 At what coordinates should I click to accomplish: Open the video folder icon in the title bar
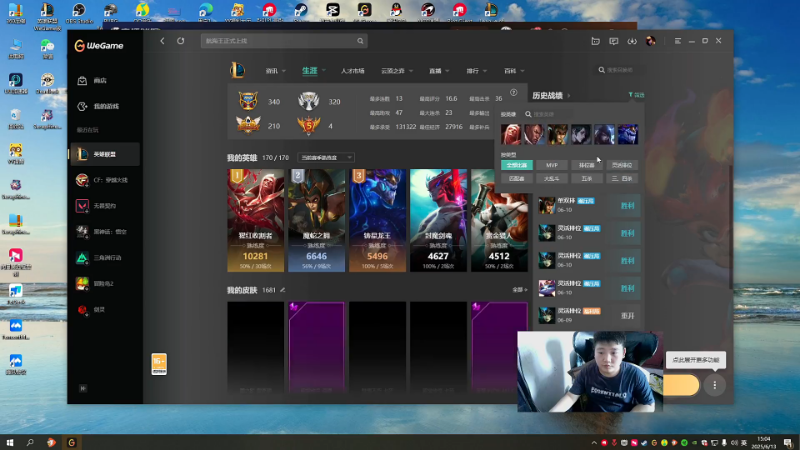(595, 41)
